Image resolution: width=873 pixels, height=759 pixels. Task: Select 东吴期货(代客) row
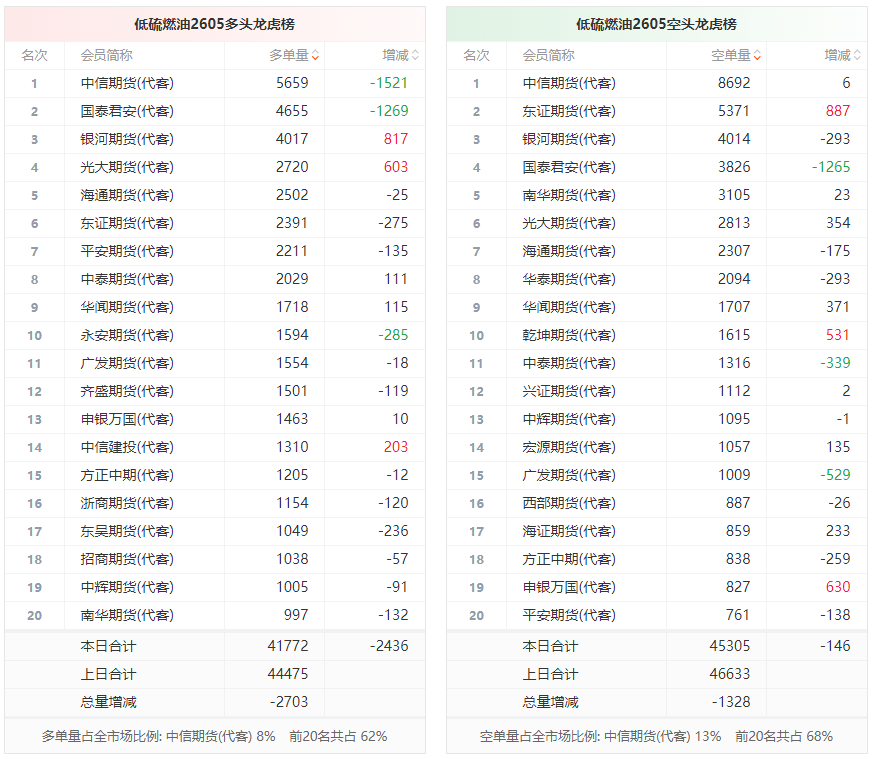point(215,531)
